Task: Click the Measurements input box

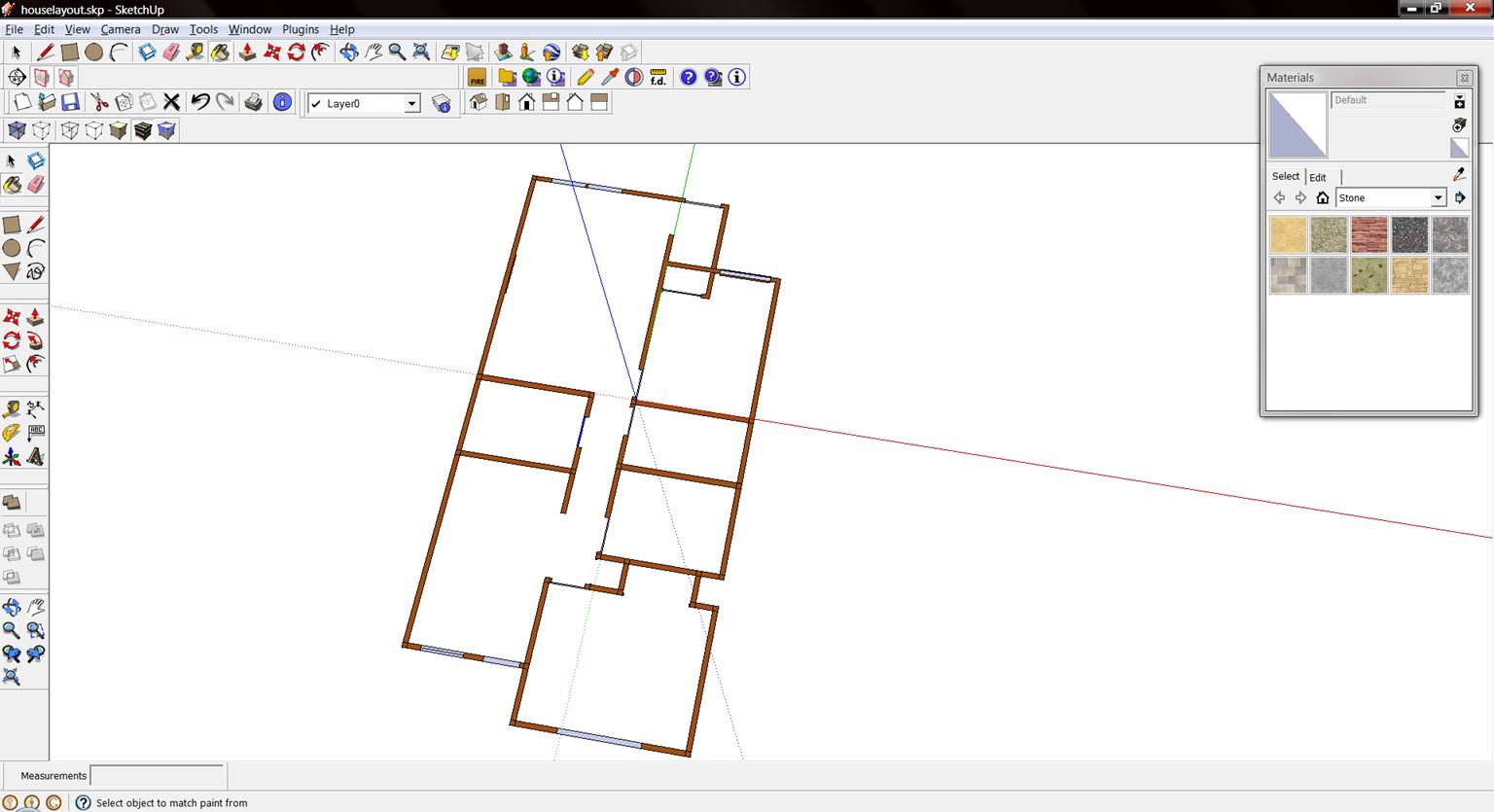Action: [157, 775]
